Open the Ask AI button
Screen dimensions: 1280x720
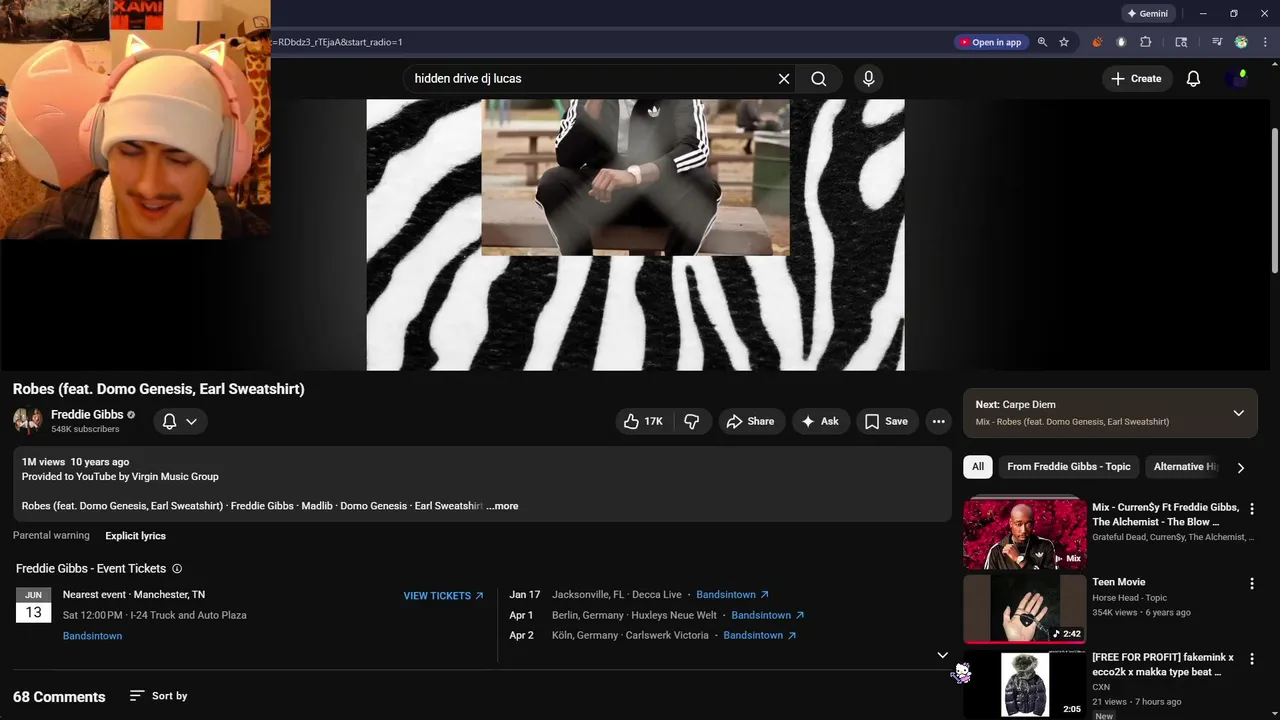[820, 422]
